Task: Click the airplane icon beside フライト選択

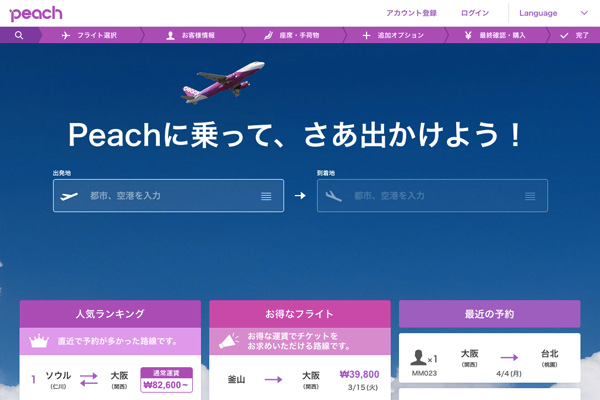Action: [x=66, y=35]
